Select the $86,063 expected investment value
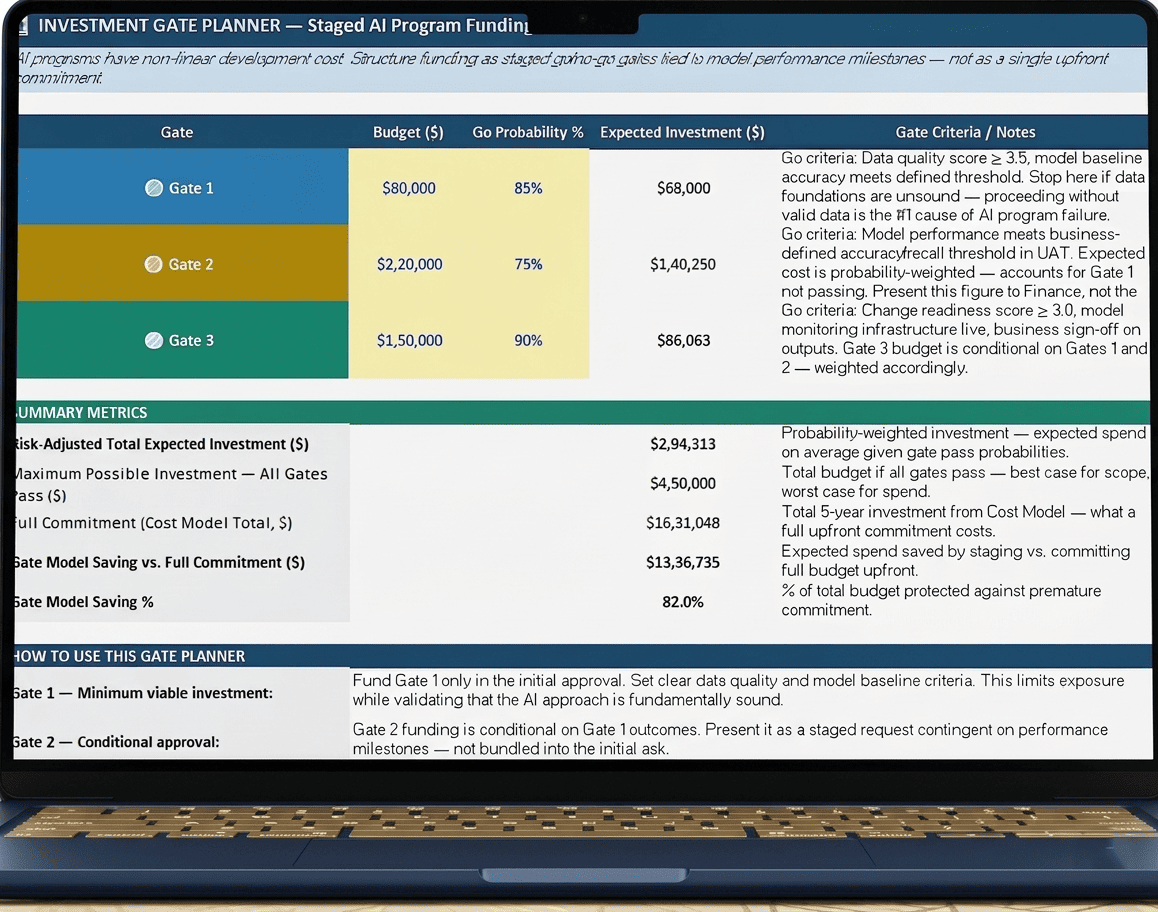 click(683, 340)
